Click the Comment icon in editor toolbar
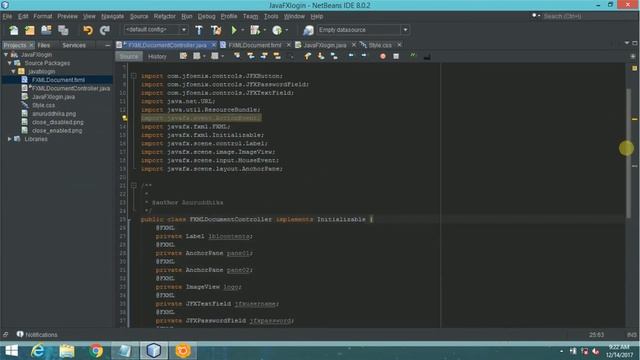 pyautogui.click(x=413, y=56)
